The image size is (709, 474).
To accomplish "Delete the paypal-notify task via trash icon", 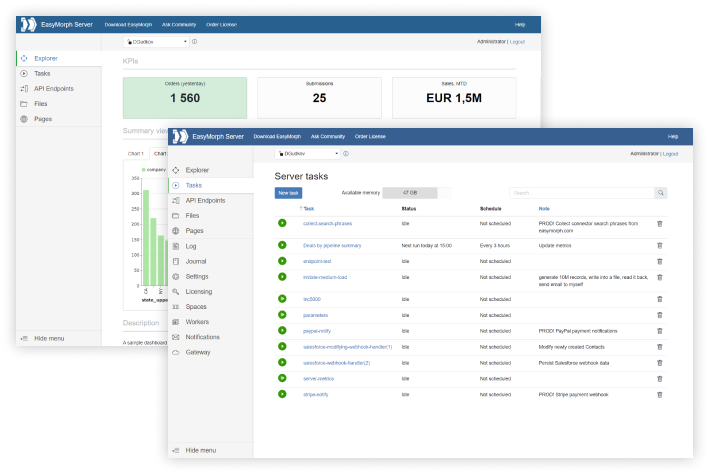I will tap(660, 331).
